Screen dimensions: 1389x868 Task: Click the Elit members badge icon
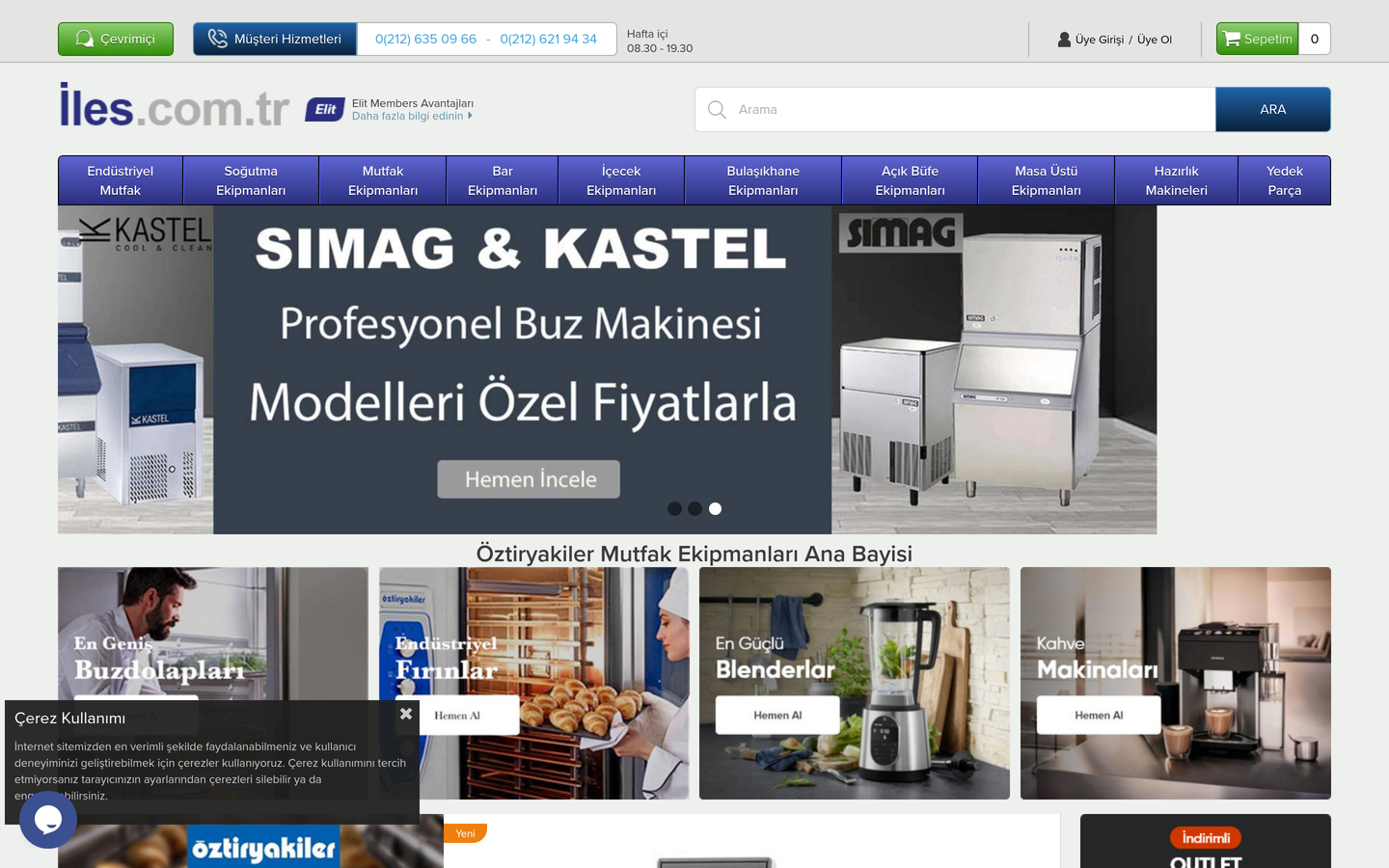[325, 110]
